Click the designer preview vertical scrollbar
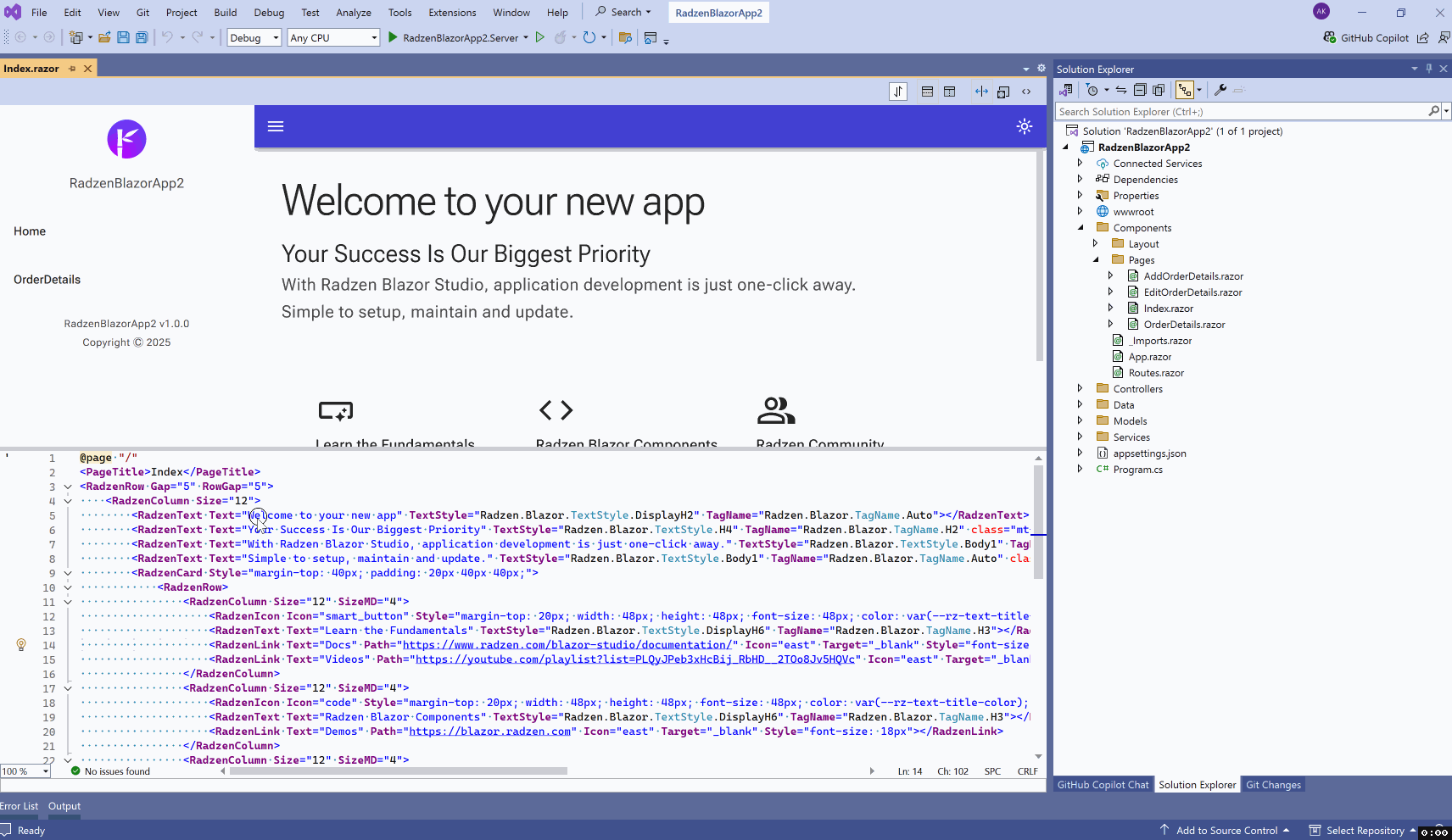 [1040, 256]
